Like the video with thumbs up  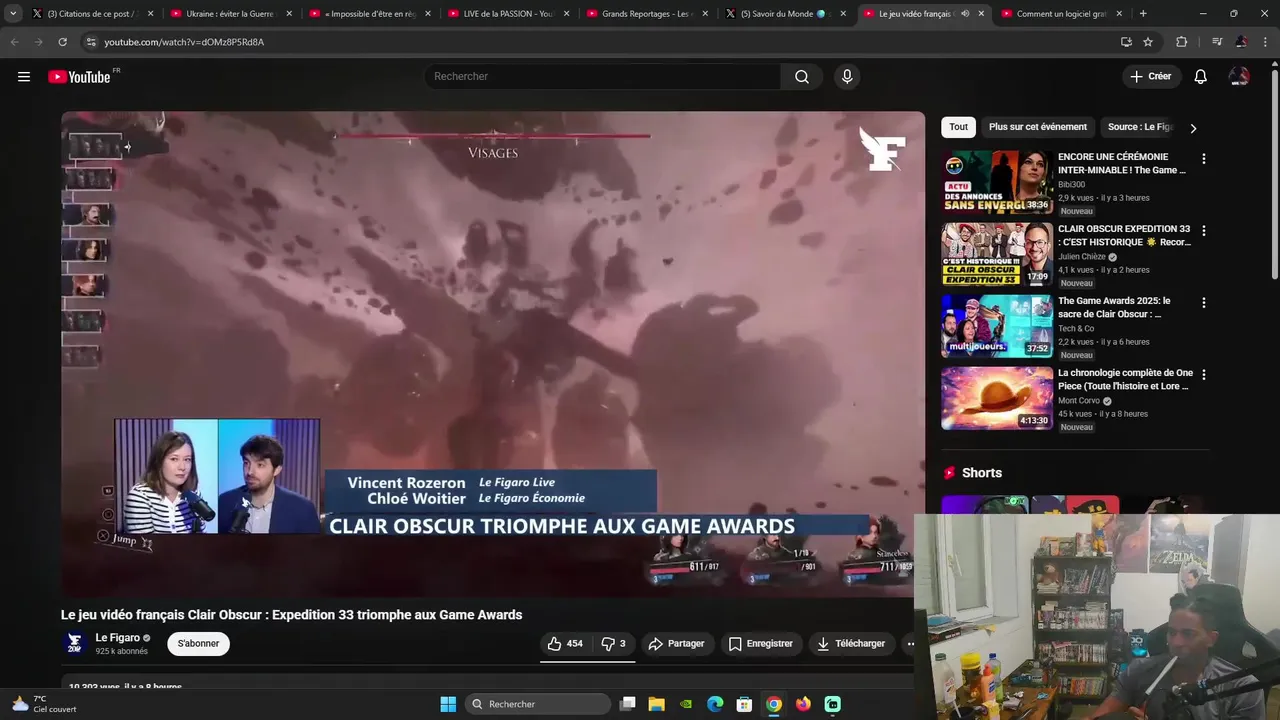click(565, 644)
